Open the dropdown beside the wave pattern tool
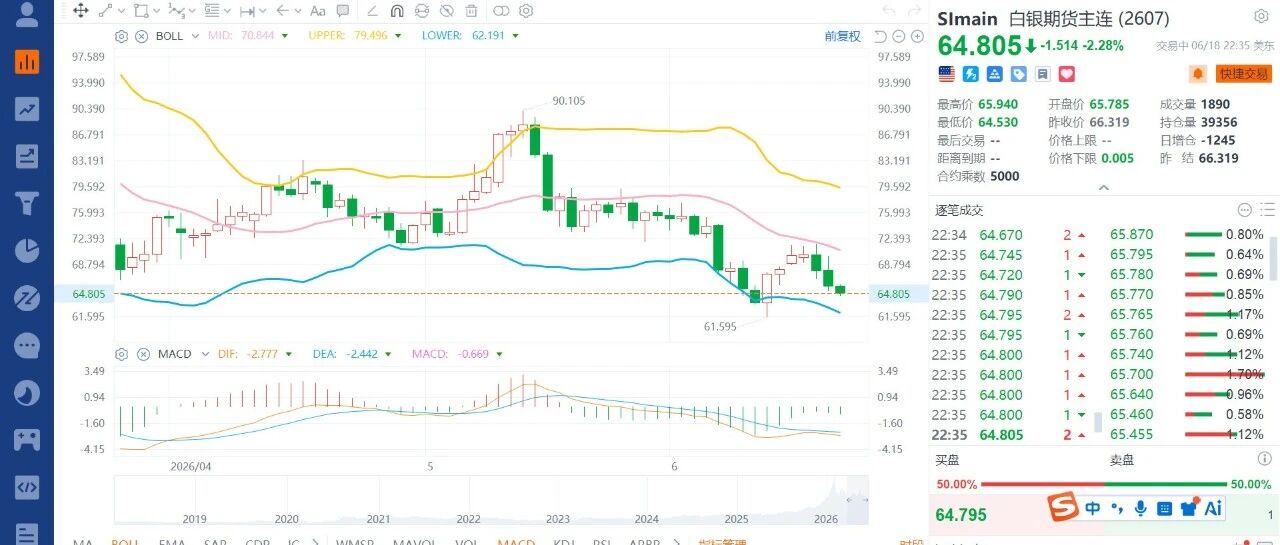1280x545 pixels. (x=192, y=11)
